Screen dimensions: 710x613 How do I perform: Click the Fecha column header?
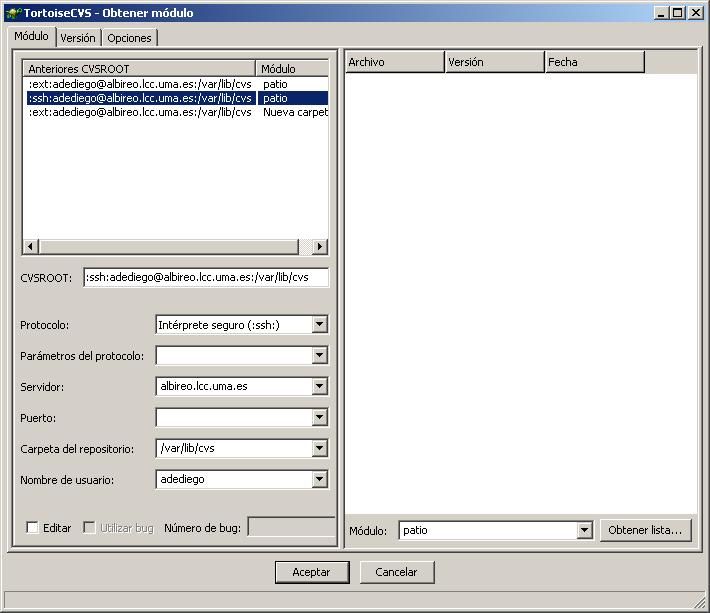pyautogui.click(x=595, y=62)
